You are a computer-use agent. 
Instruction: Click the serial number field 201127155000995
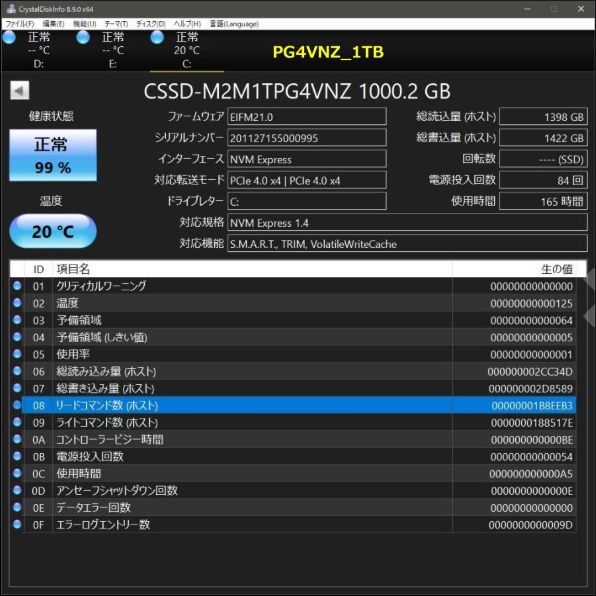pyautogui.click(x=307, y=138)
